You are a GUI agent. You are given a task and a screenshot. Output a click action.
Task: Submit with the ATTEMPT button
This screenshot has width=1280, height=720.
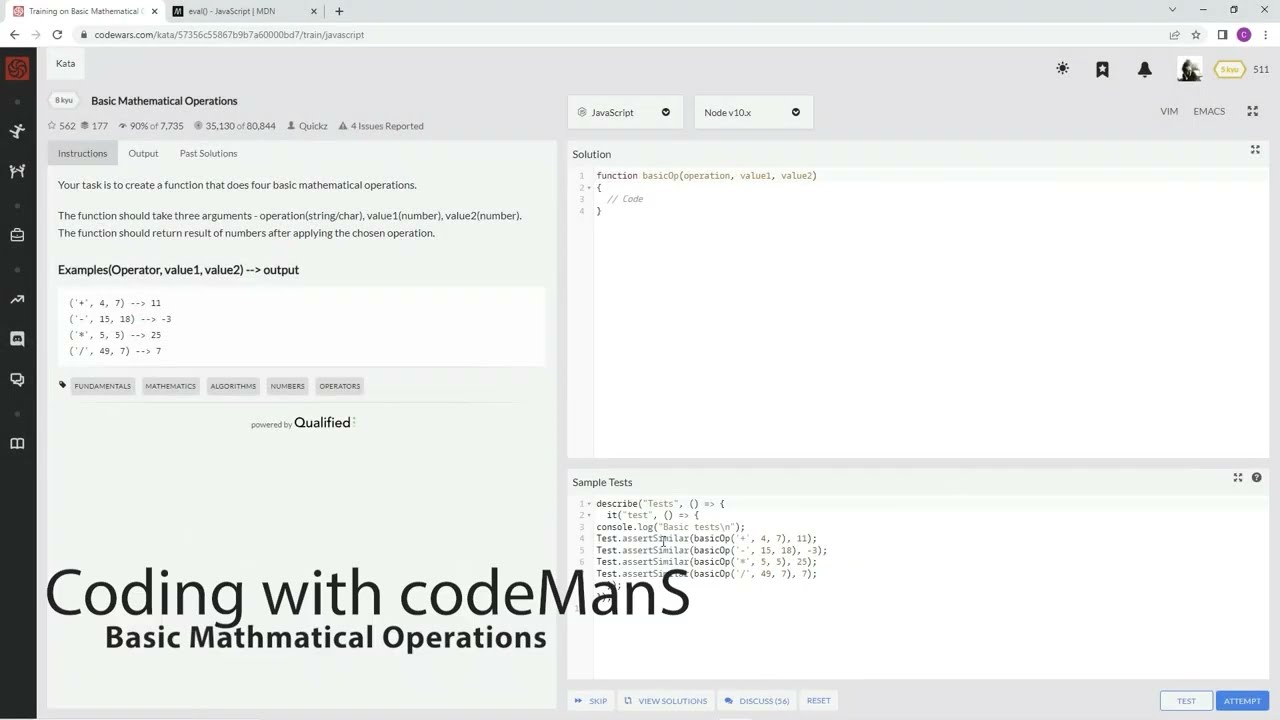point(1242,701)
